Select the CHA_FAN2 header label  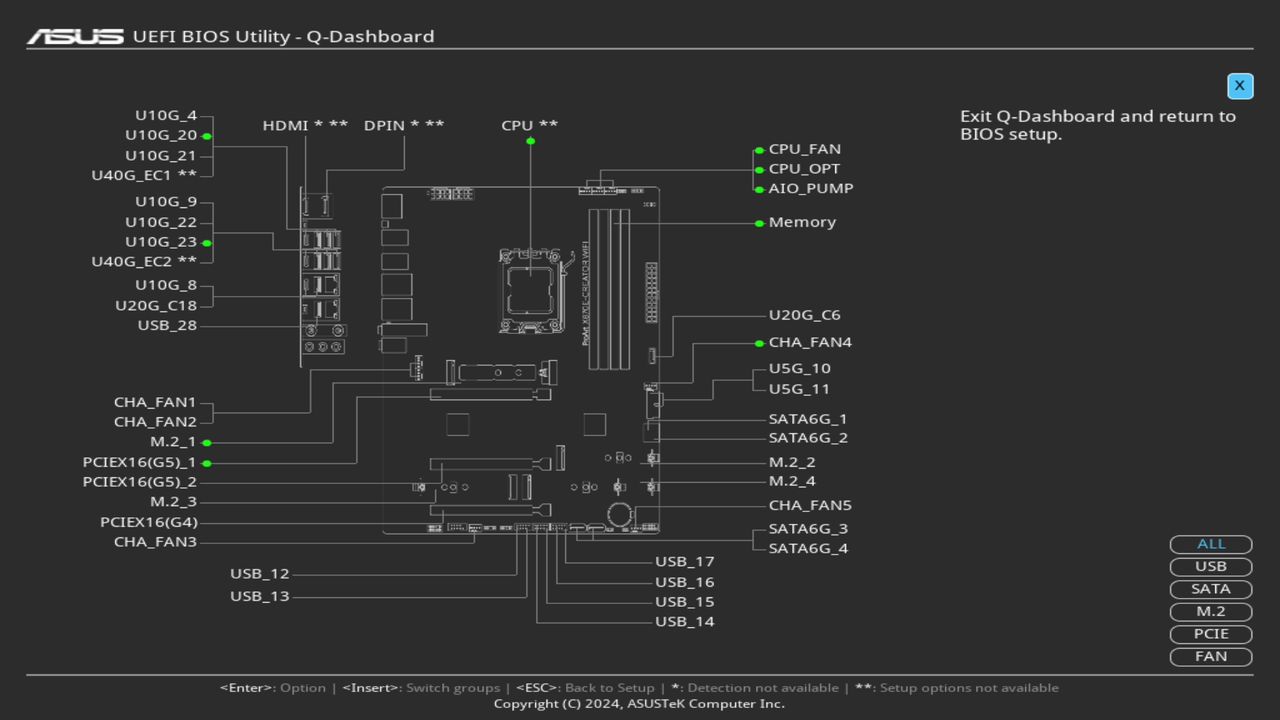coord(155,422)
